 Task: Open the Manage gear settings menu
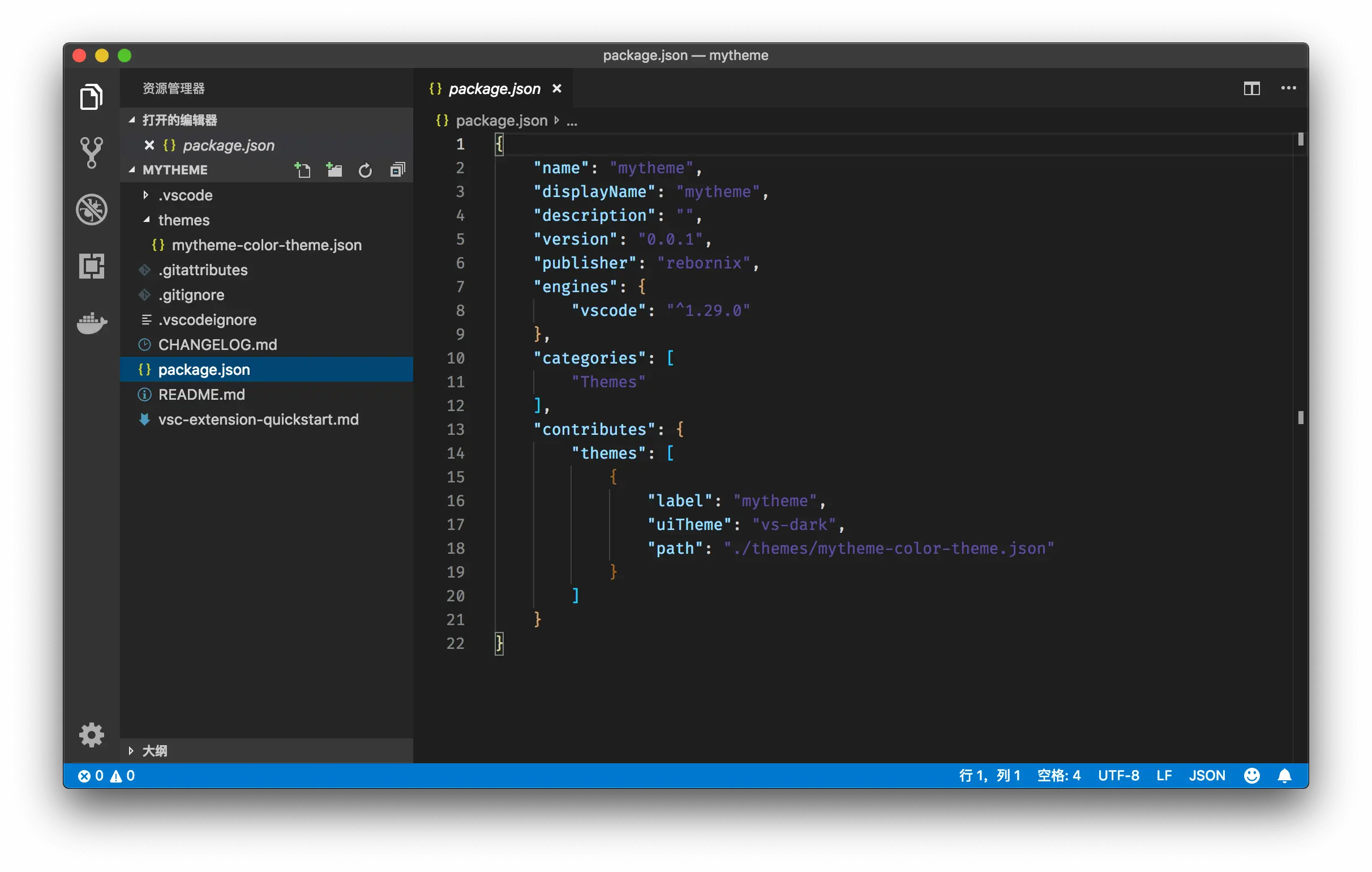[91, 734]
